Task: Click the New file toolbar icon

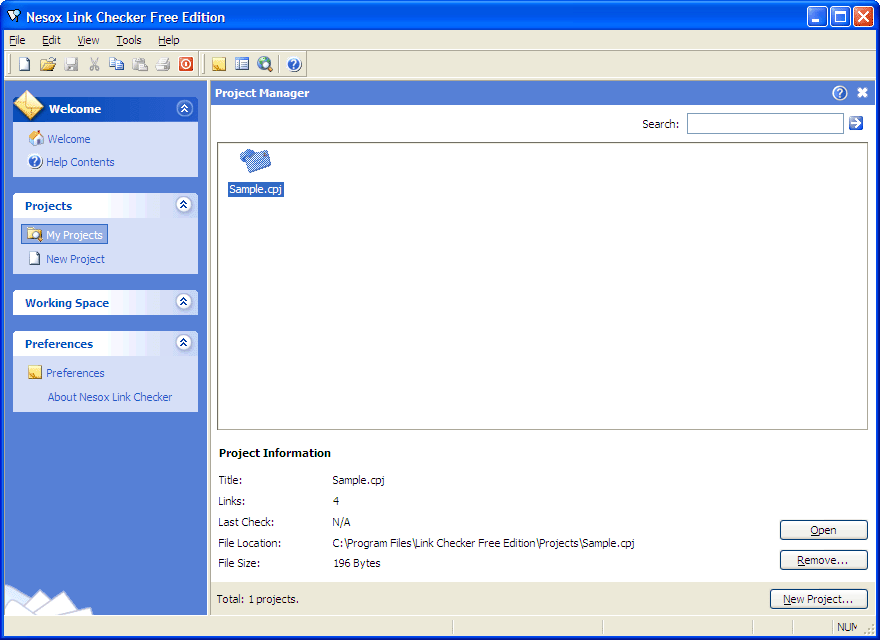Action: (x=25, y=65)
